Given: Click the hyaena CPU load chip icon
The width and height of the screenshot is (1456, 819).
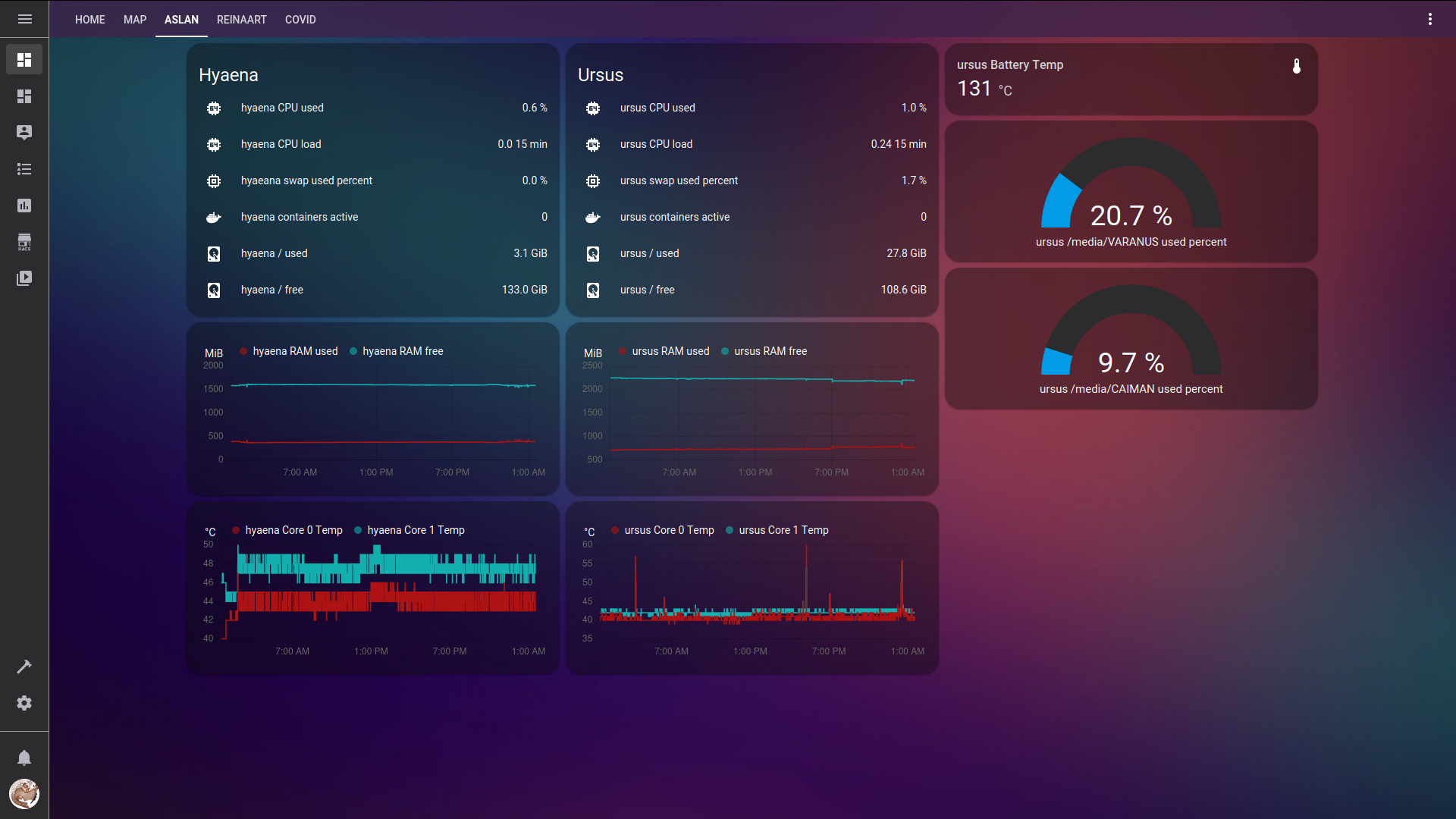Looking at the screenshot, I should (214, 145).
